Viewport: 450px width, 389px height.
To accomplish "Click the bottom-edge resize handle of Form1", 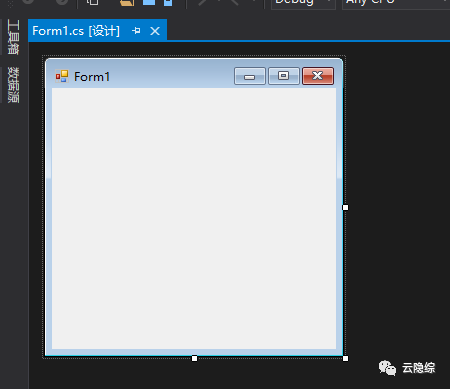I will (x=194, y=358).
